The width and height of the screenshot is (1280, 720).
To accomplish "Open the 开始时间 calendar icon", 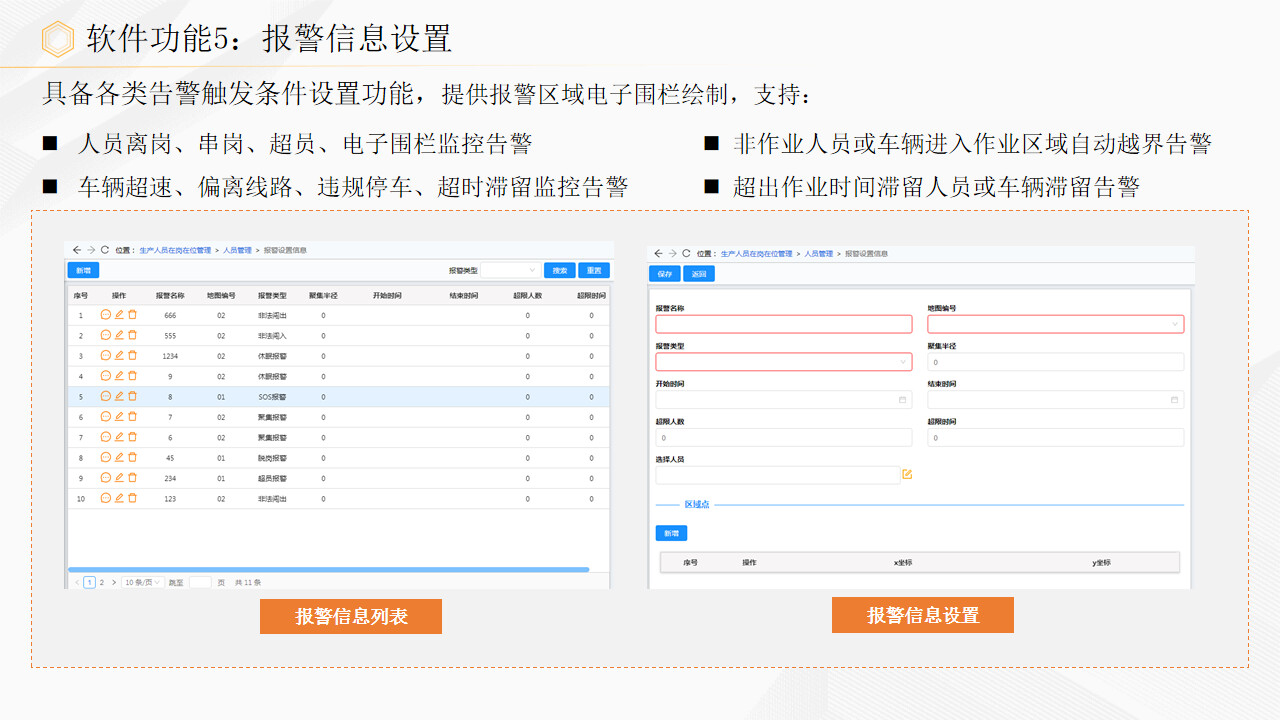I will (902, 399).
